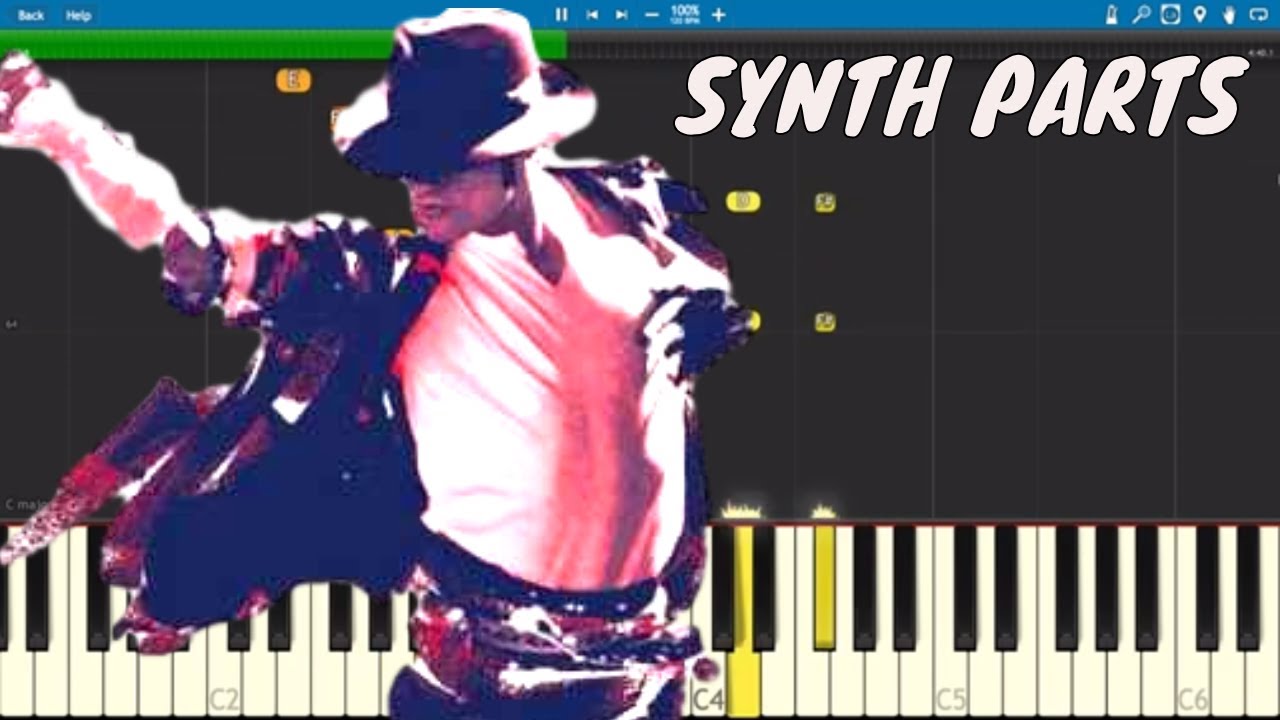Play the highlighted yellow F#4 black key
This screenshot has width=1280, height=720.
(824, 585)
